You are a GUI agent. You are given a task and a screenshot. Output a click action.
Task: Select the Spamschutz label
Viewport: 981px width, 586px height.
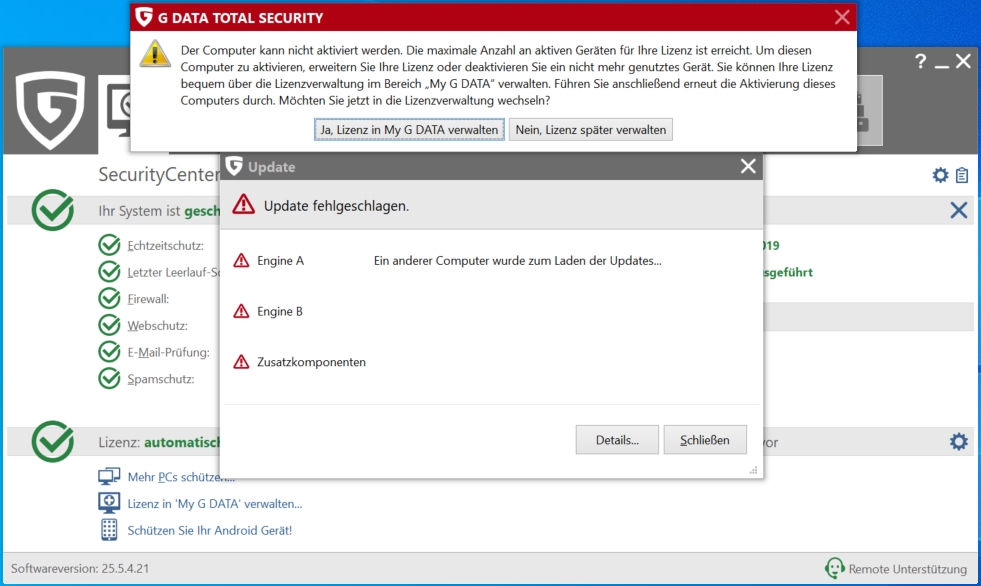[x=161, y=379]
